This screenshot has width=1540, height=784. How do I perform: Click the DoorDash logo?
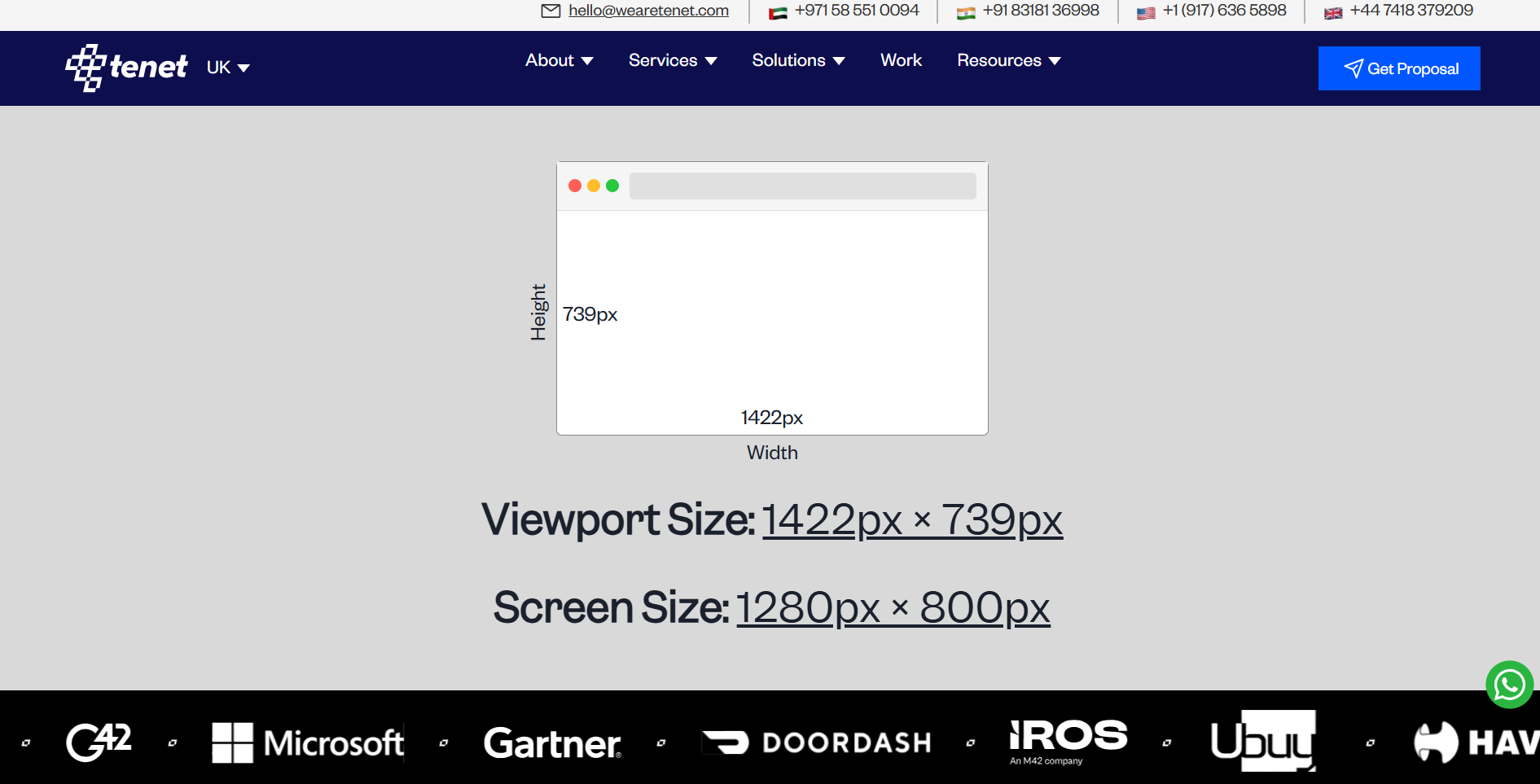[x=816, y=742]
